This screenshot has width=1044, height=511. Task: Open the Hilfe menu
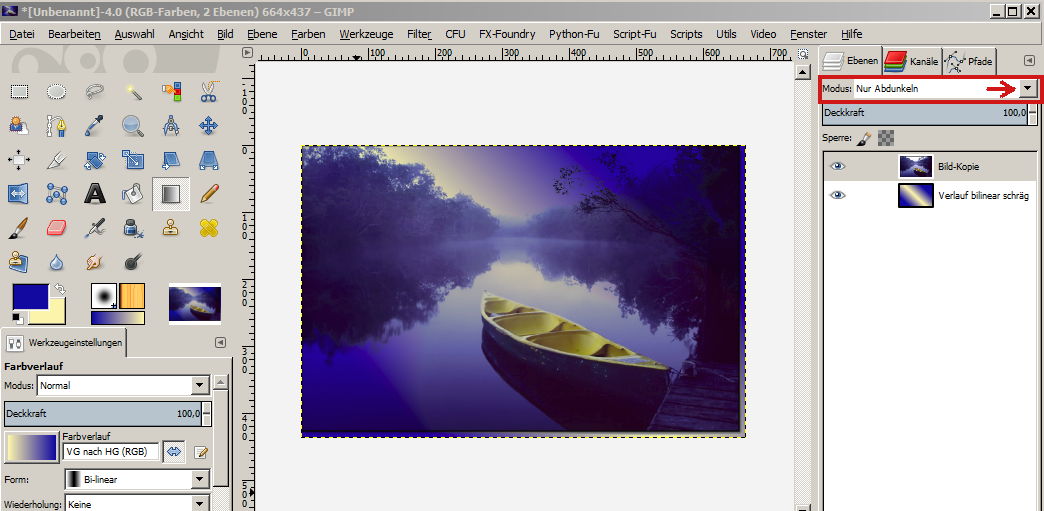click(x=852, y=34)
